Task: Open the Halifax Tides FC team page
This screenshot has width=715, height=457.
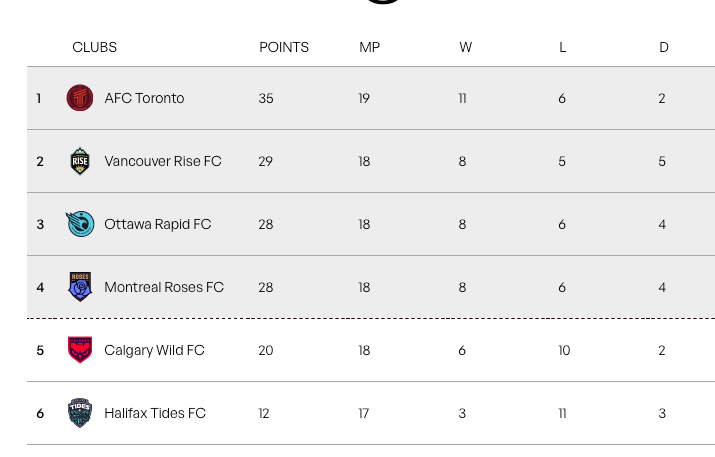Action: pos(155,413)
